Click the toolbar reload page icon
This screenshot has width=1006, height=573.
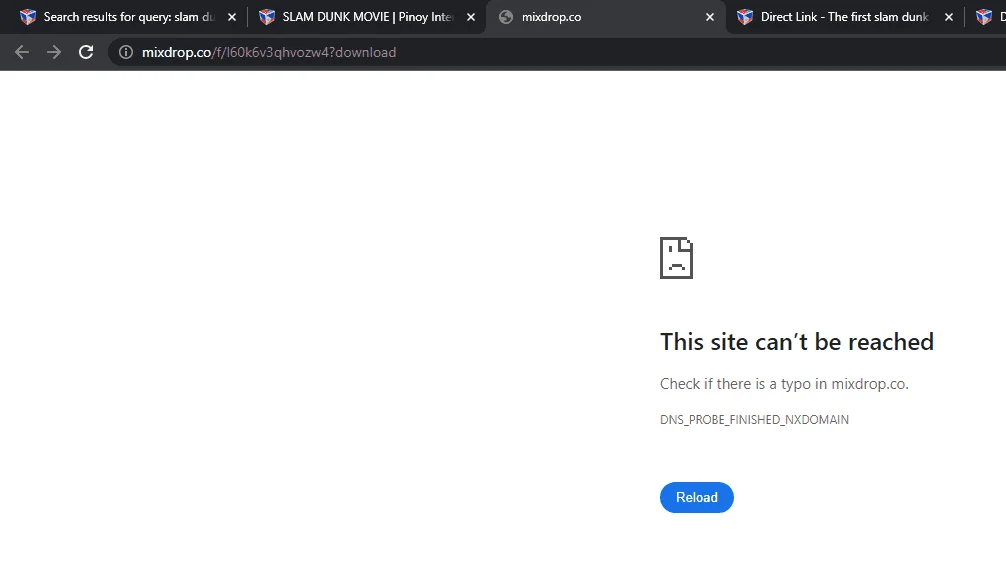(x=86, y=53)
